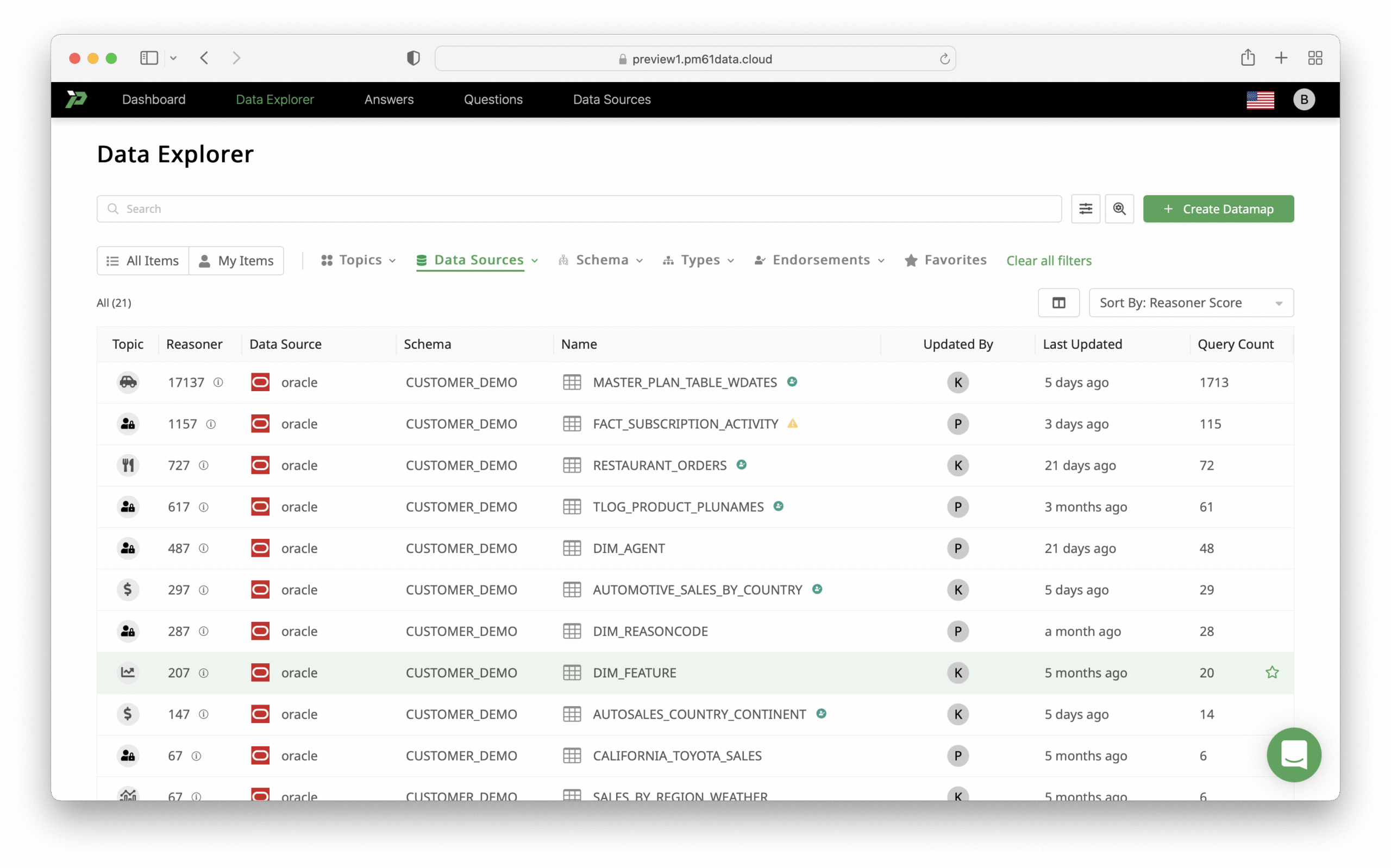1391x868 pixels.
Task: Click info icon beside reasoner score 1157
Action: 211,424
